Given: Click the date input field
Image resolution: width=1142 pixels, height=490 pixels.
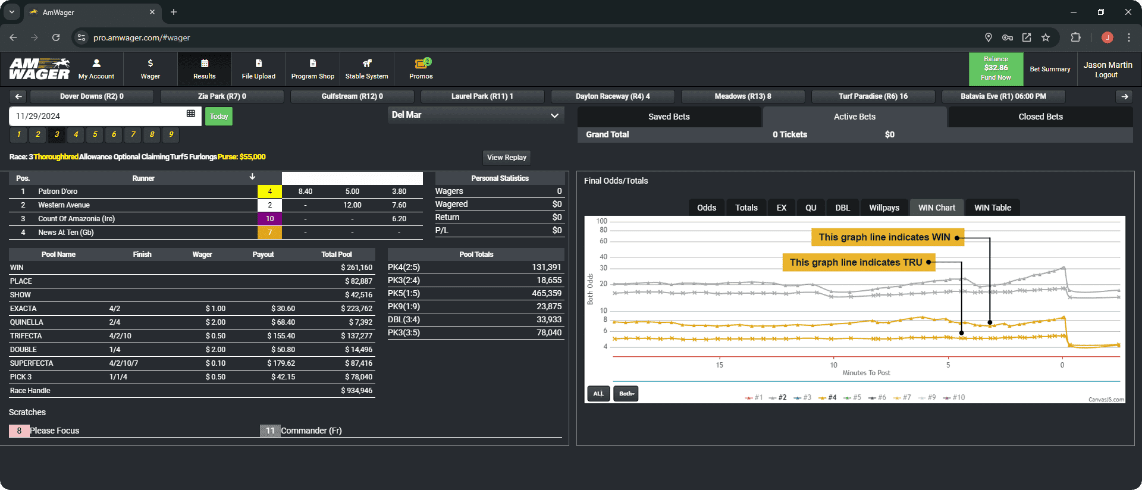Looking at the screenshot, I should click(95, 115).
